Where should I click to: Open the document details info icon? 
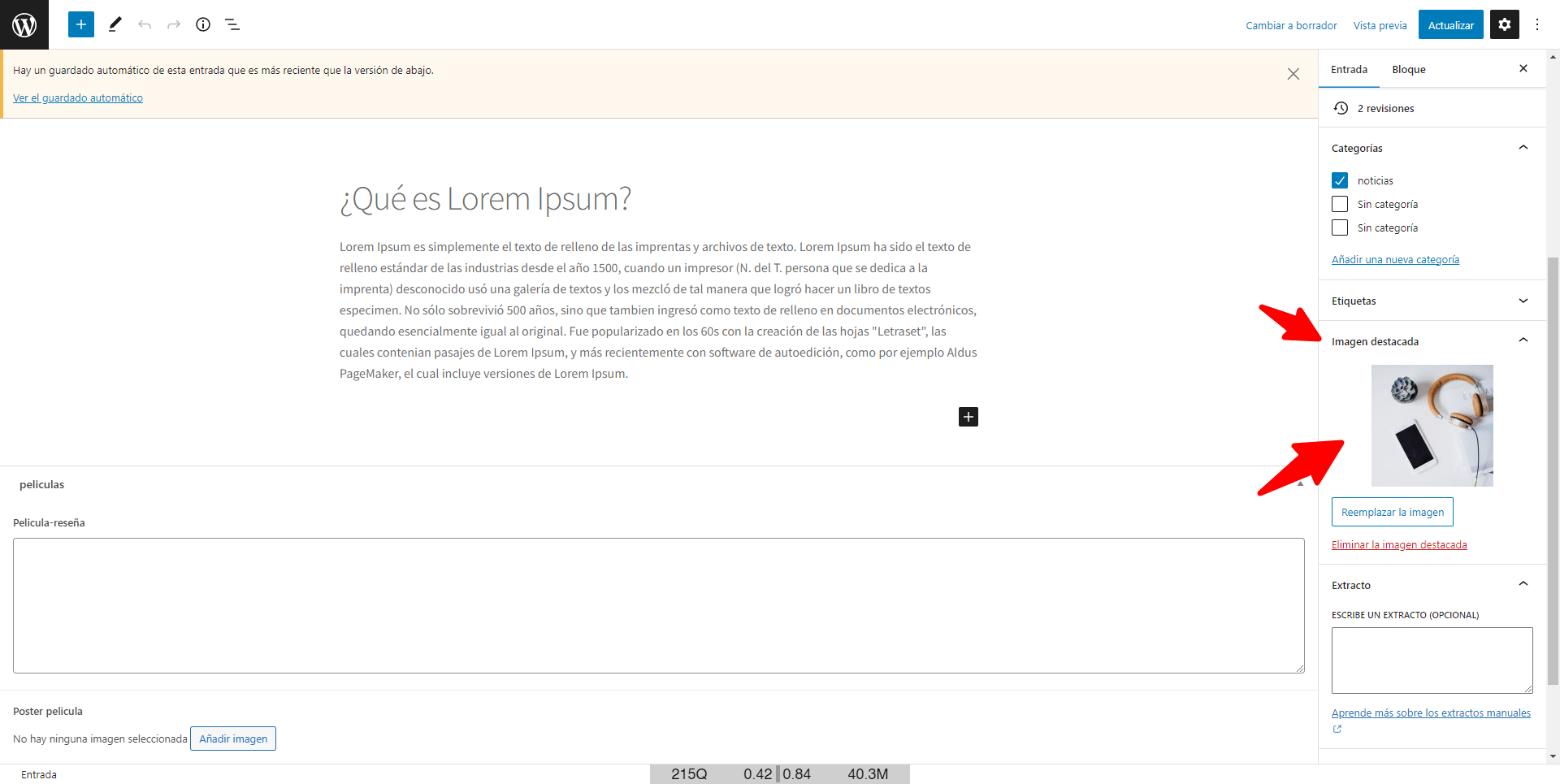(x=203, y=24)
